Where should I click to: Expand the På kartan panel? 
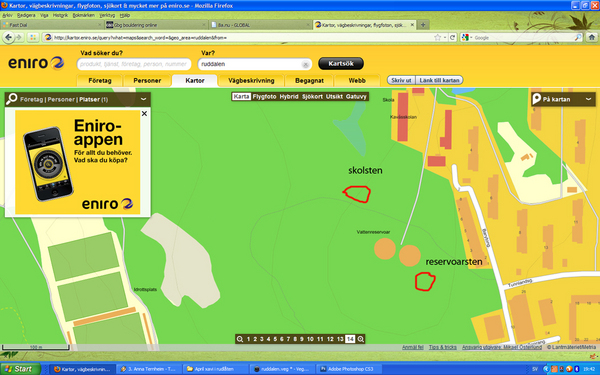[x=589, y=99]
